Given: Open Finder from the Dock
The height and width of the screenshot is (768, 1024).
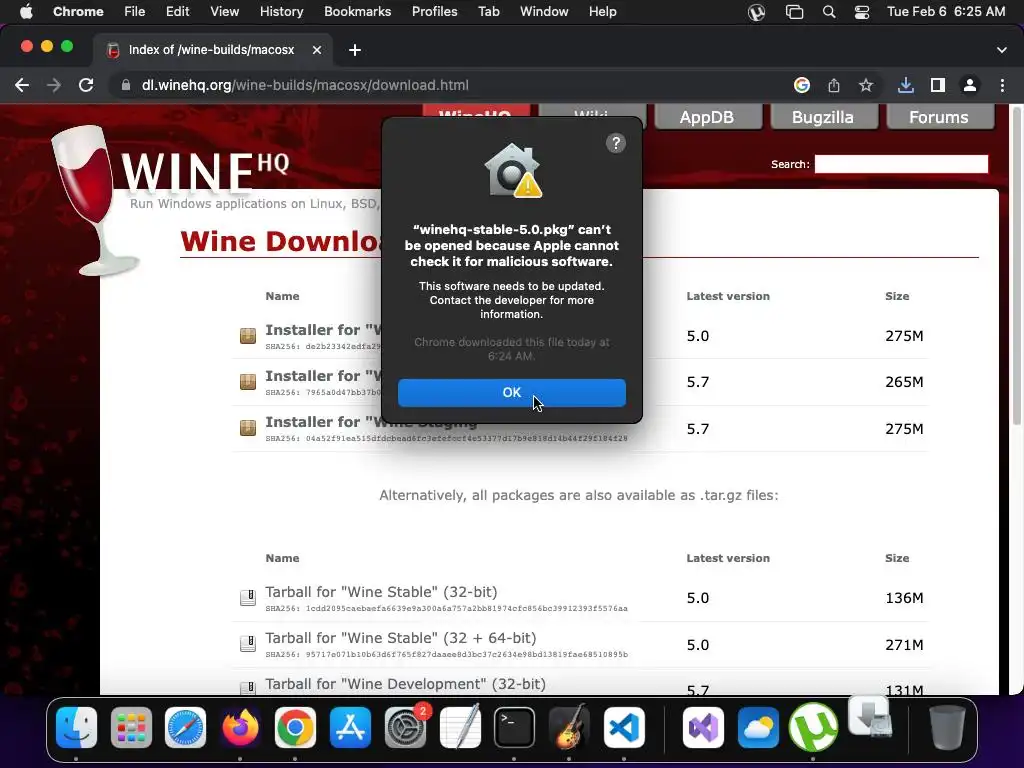Looking at the screenshot, I should point(76,727).
